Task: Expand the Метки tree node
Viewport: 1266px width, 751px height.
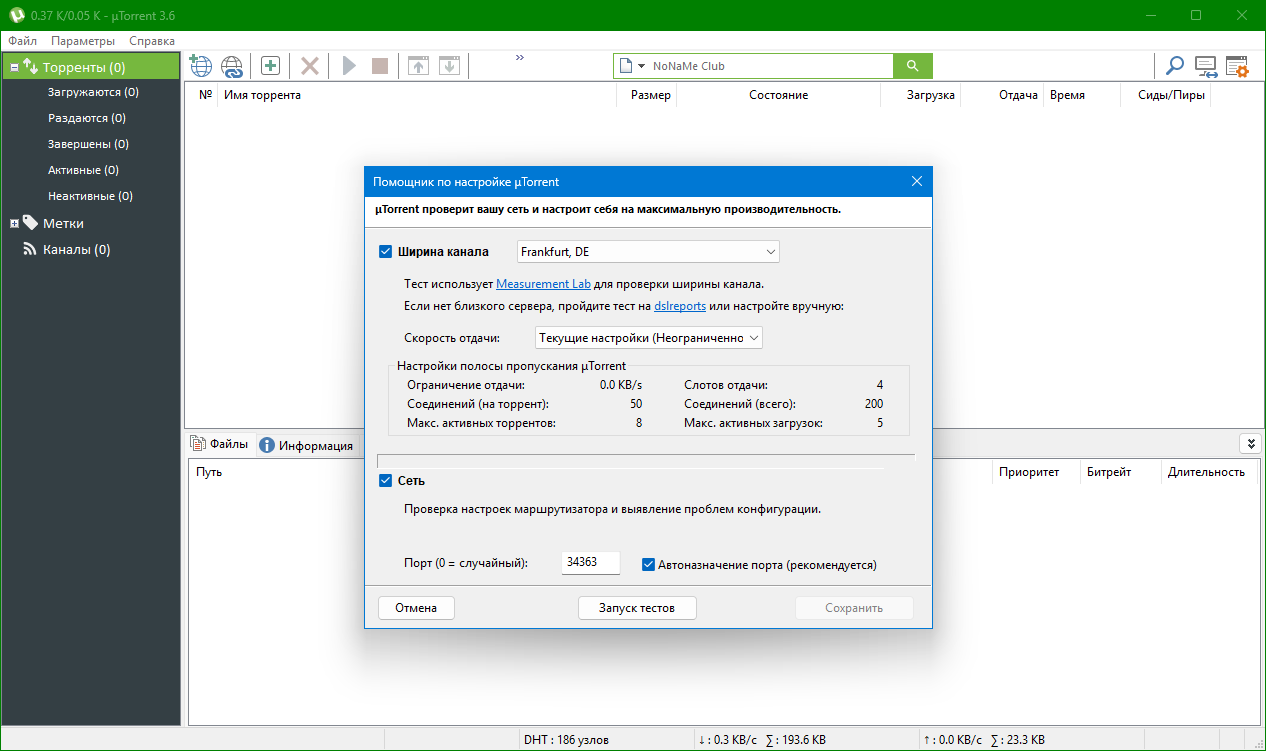Action: pos(15,223)
